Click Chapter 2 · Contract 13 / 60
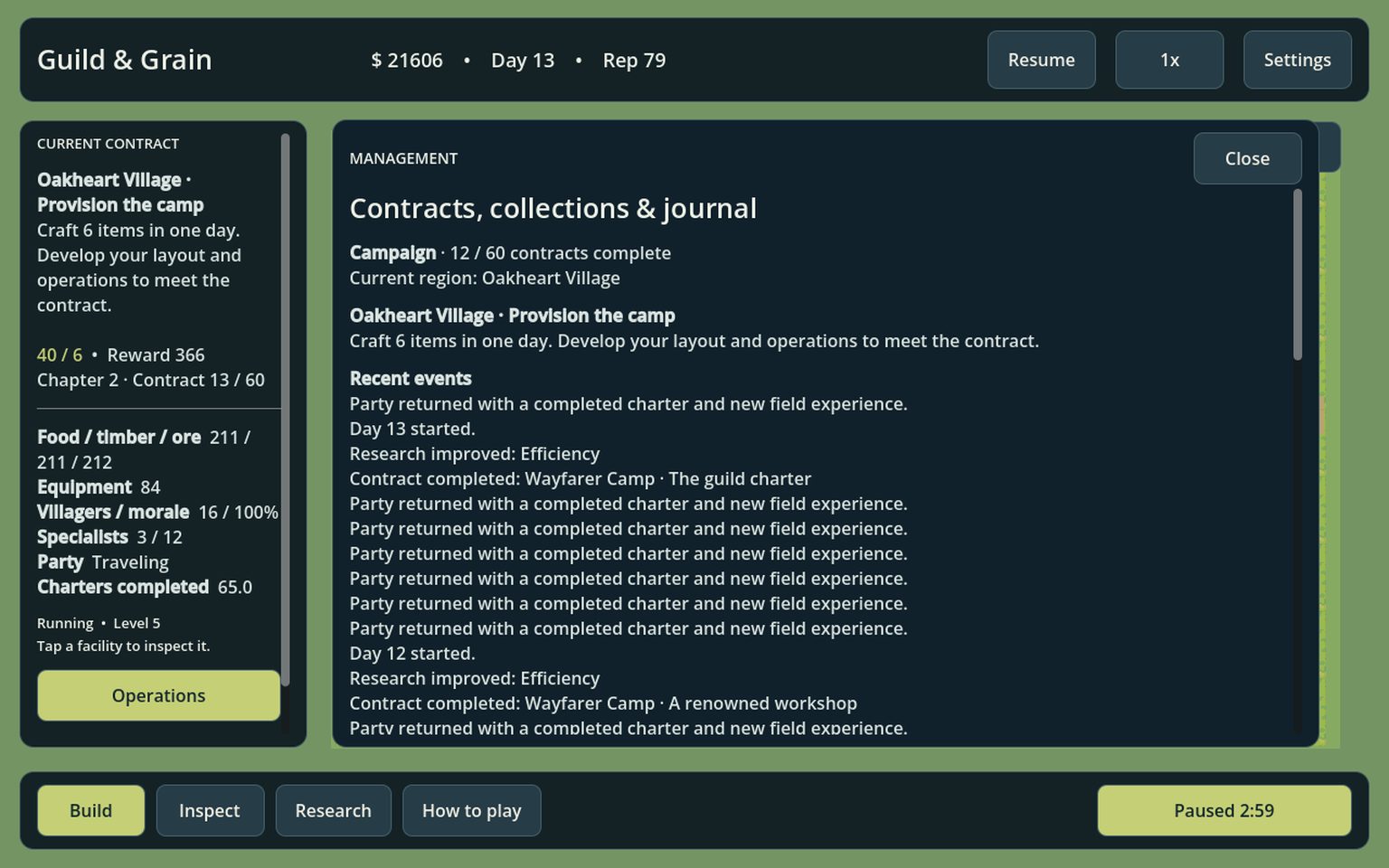Viewport: 1389px width, 868px height. pyautogui.click(x=151, y=380)
